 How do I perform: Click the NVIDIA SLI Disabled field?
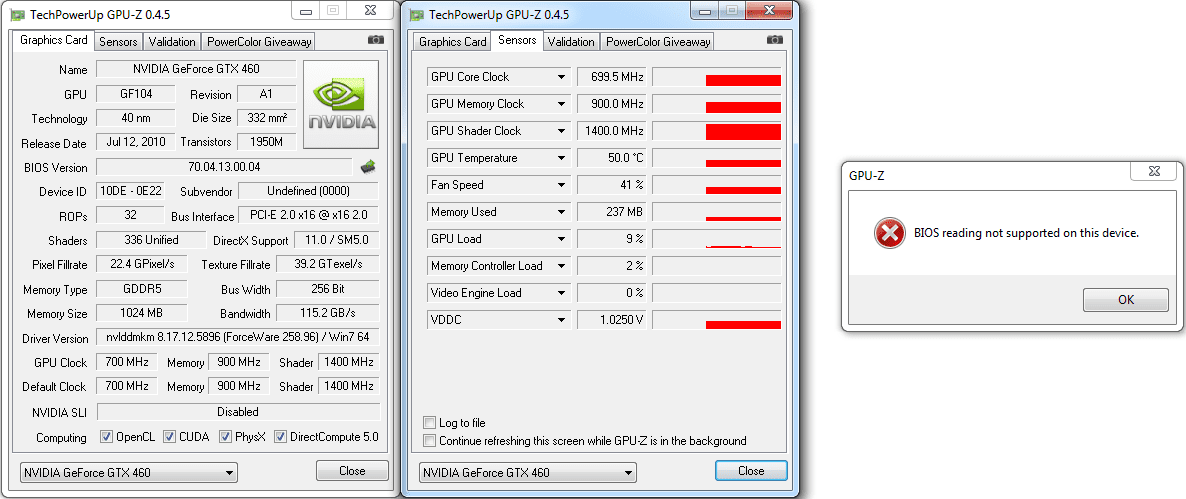click(238, 412)
